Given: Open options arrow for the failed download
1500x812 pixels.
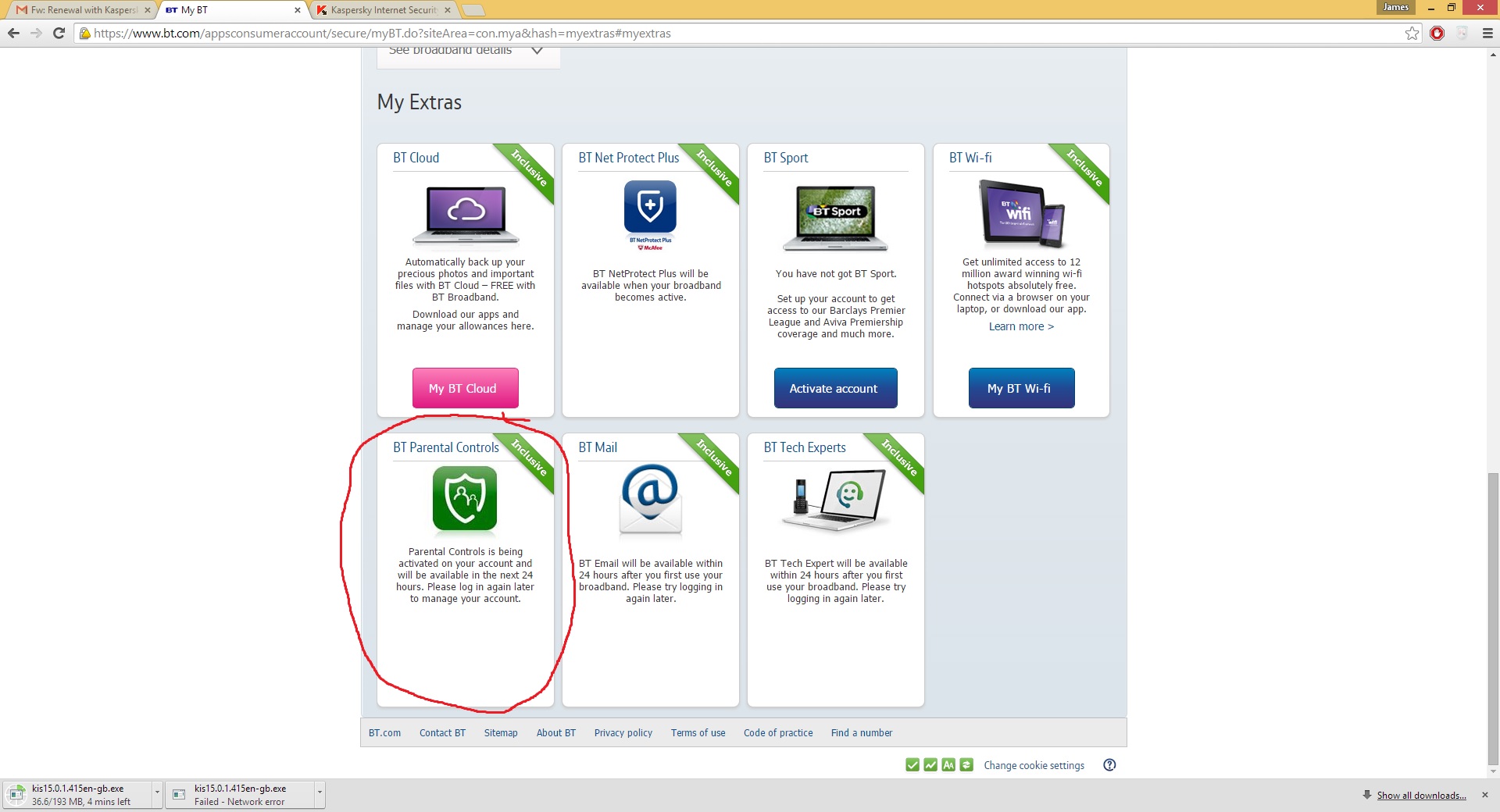Looking at the screenshot, I should click(320, 795).
